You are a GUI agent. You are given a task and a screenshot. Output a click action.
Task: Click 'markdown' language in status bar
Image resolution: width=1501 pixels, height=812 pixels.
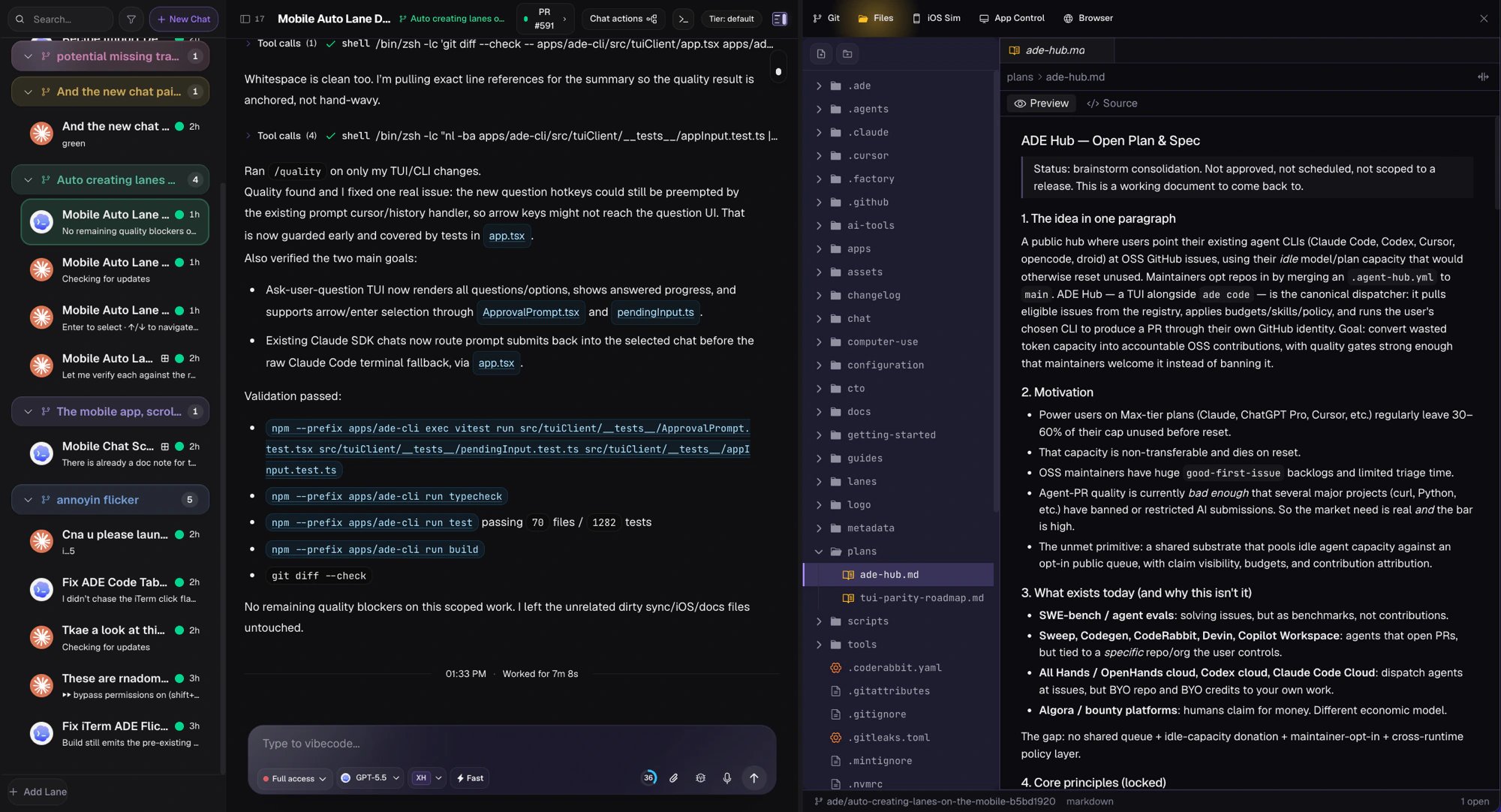pos(1090,801)
